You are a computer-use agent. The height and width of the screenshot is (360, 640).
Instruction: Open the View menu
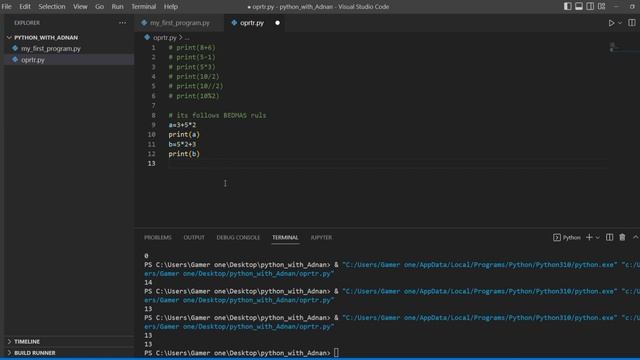(80, 7)
